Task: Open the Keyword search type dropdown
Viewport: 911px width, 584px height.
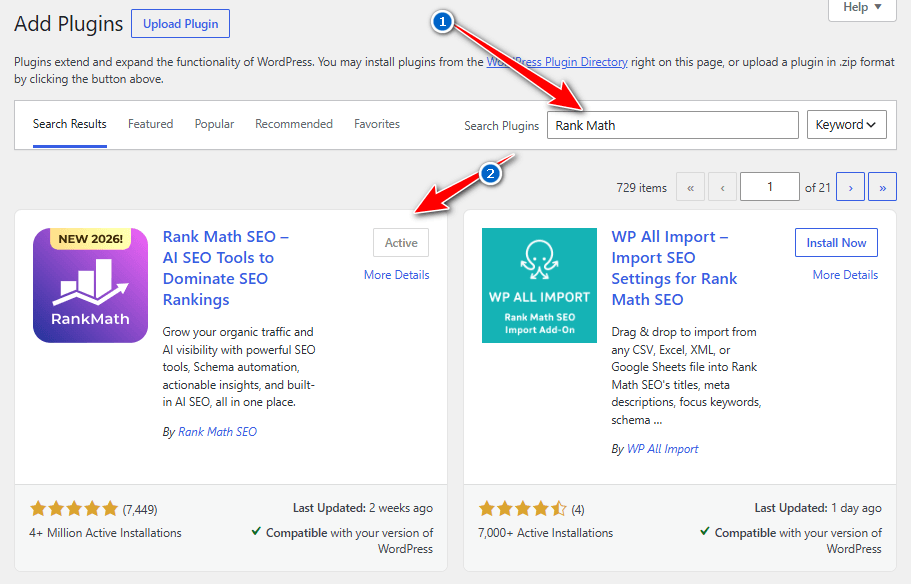Action: tap(847, 125)
